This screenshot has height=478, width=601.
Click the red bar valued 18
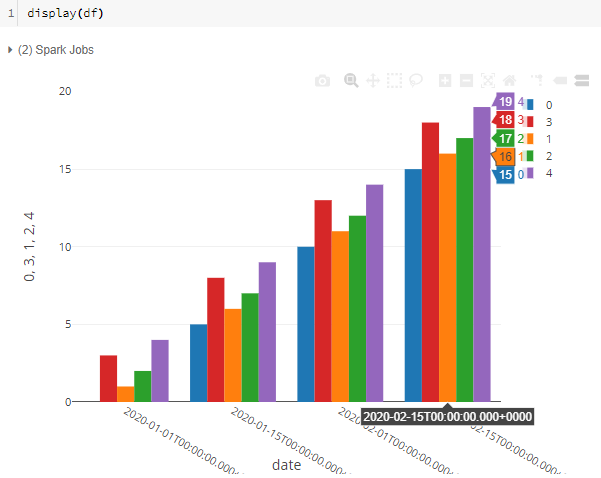pyautogui.click(x=430, y=262)
